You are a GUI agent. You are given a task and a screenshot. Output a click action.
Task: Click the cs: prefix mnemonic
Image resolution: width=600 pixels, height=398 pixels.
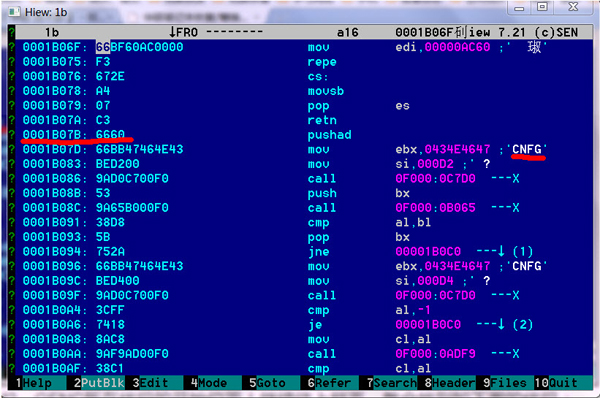(318, 76)
